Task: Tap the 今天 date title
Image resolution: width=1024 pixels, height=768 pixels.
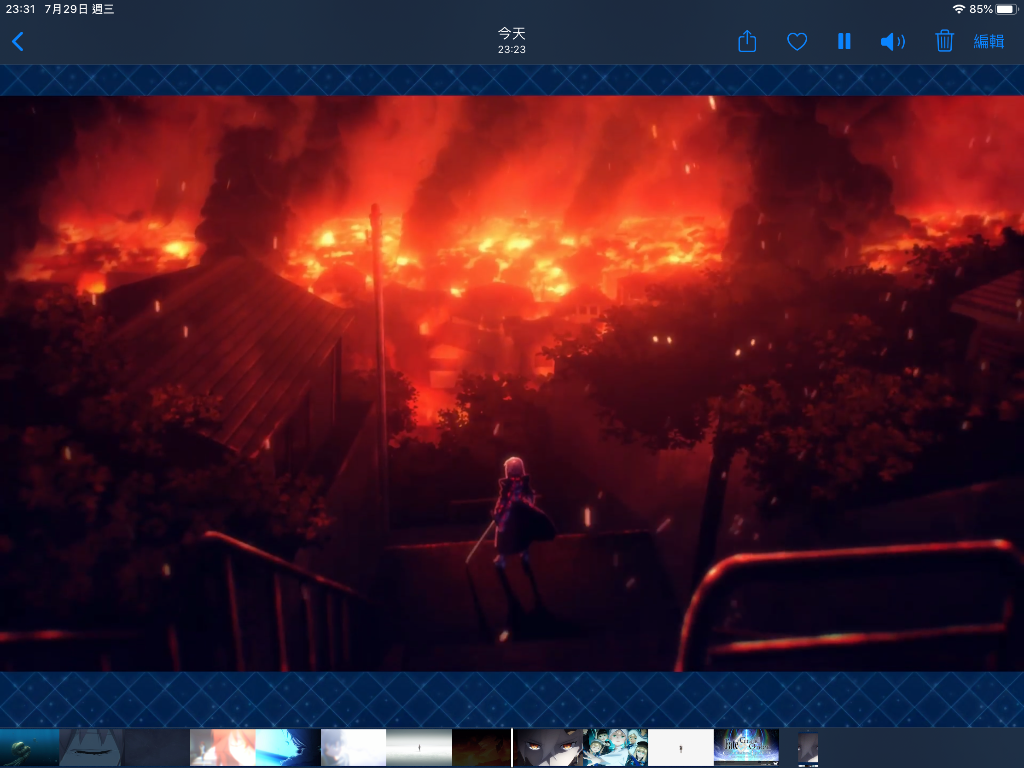Action: click(x=511, y=33)
